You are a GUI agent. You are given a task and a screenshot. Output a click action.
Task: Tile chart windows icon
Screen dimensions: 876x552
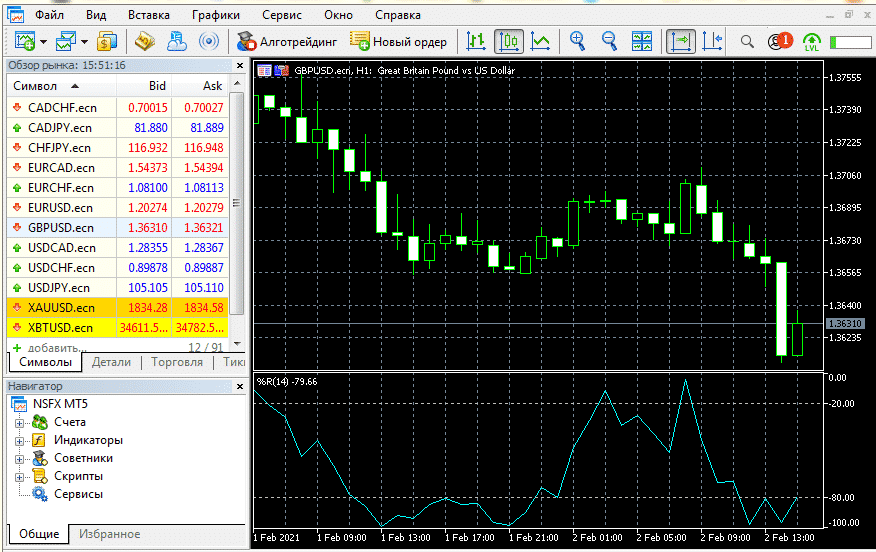[641, 41]
